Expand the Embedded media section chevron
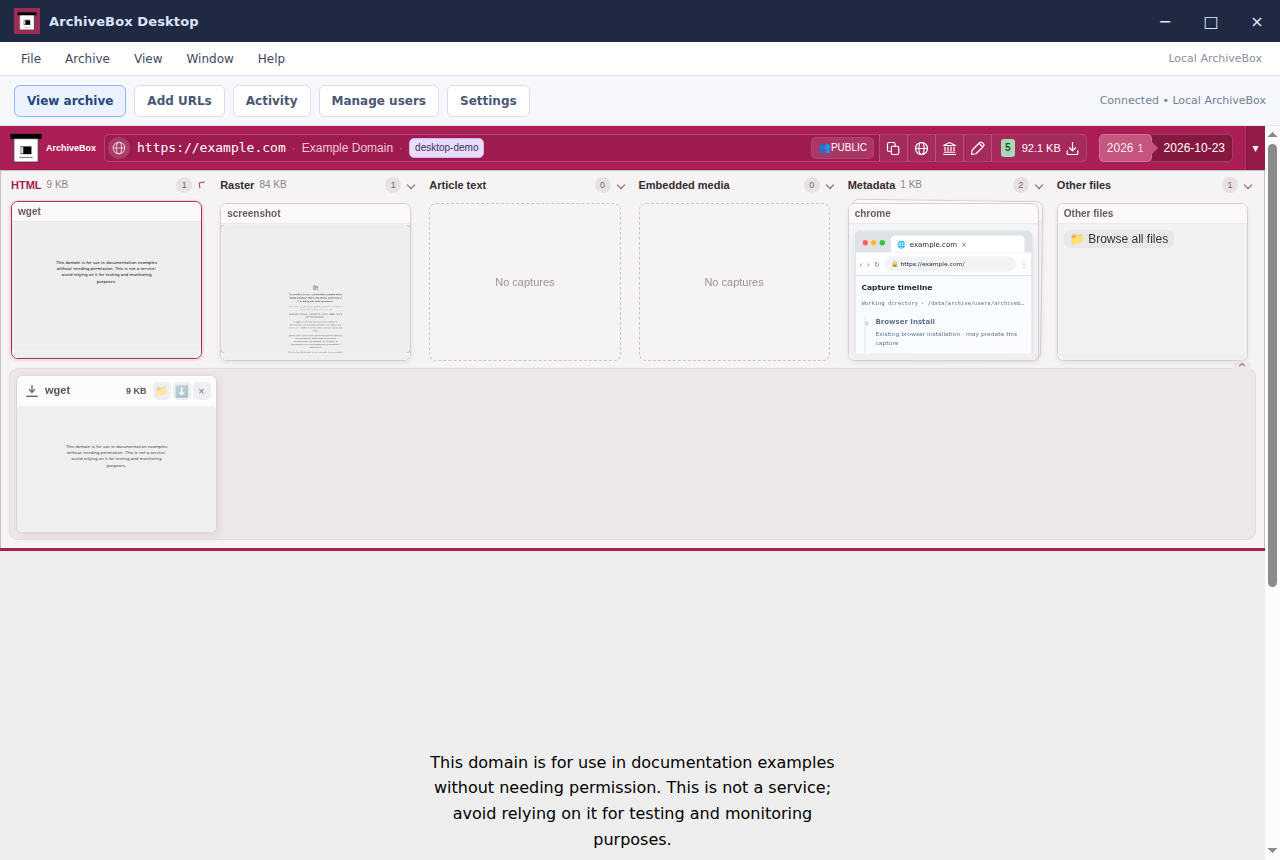 tap(830, 186)
